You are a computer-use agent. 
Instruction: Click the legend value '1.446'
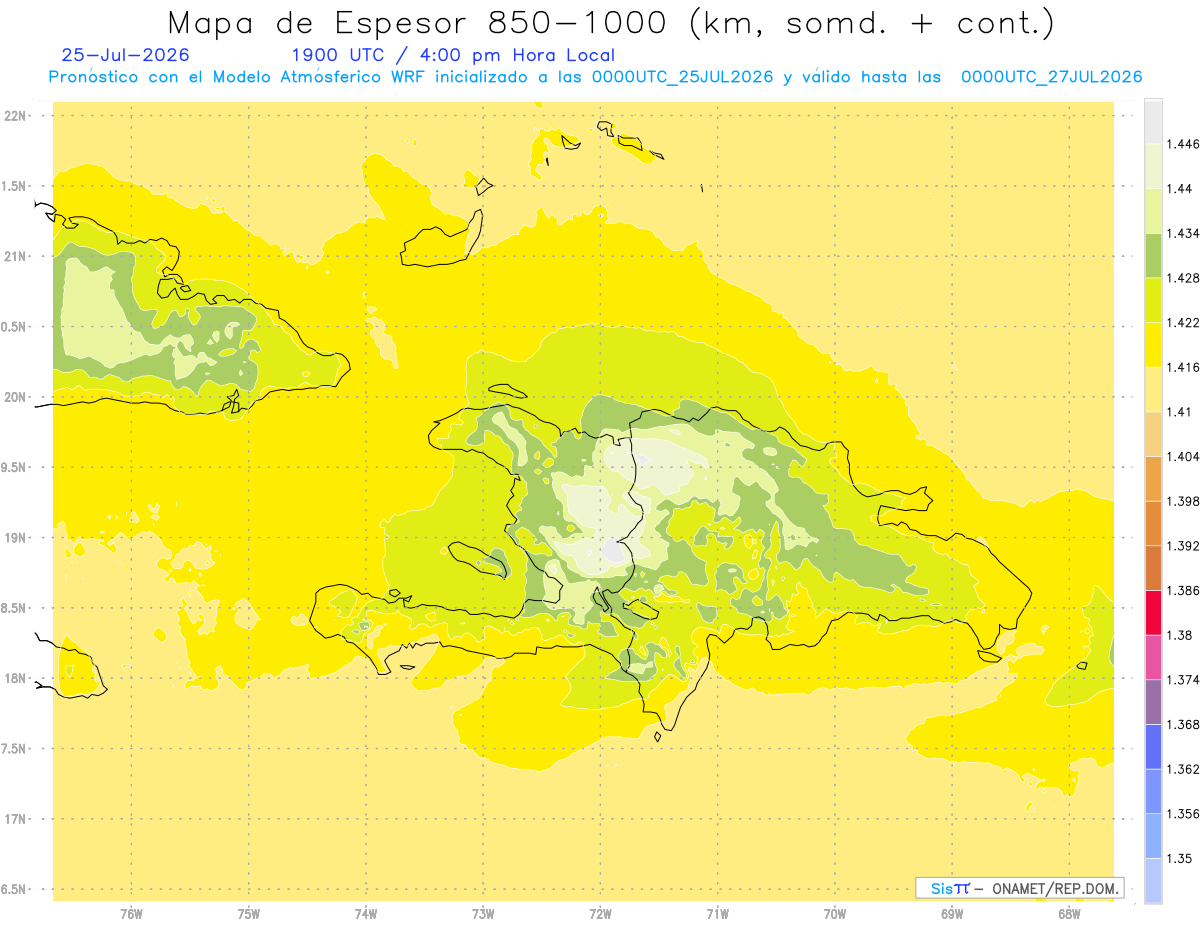[1183, 144]
